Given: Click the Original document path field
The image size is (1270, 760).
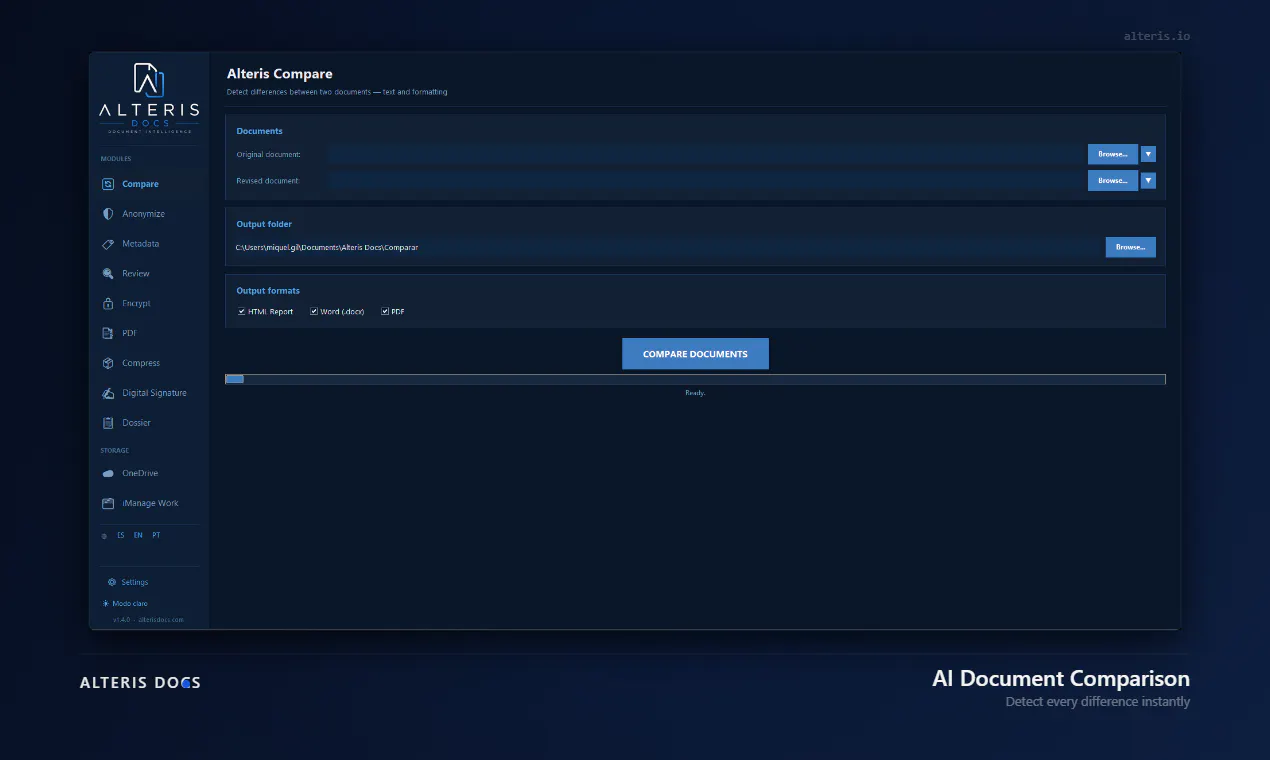Looking at the screenshot, I should tap(706, 154).
